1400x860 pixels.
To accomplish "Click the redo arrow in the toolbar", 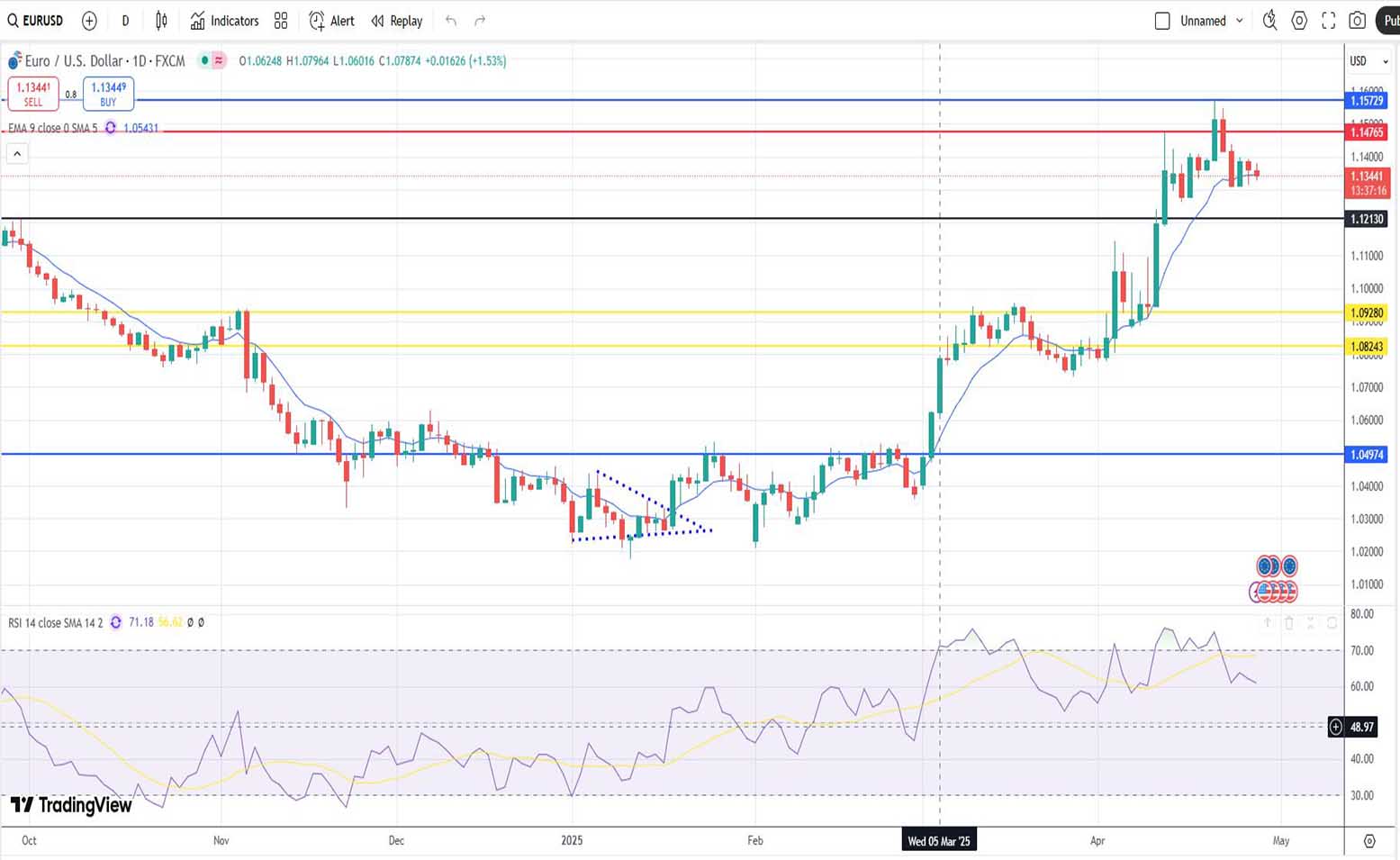I will tap(480, 21).
